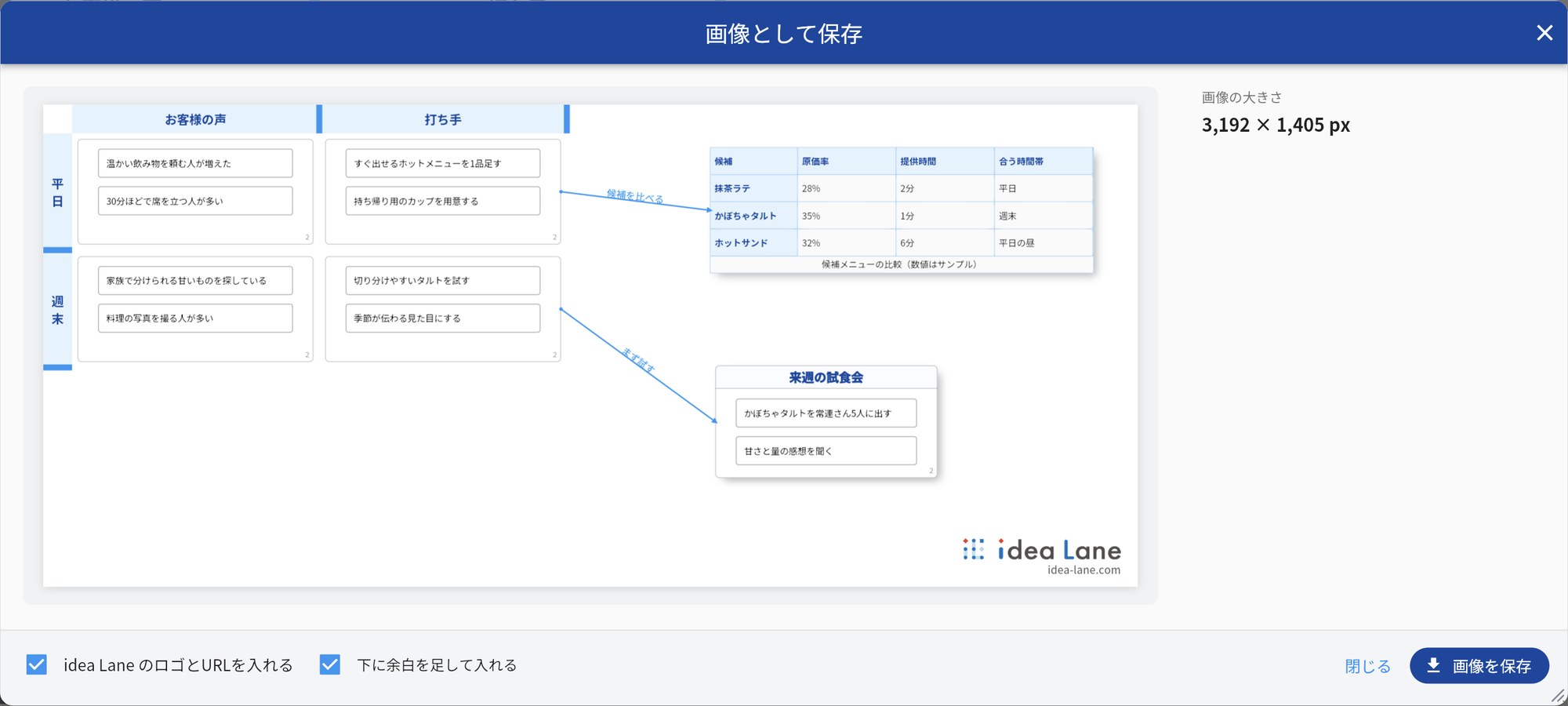Click the 季節が伝わる見た目にする card
This screenshot has width=1568, height=706.
tap(443, 318)
